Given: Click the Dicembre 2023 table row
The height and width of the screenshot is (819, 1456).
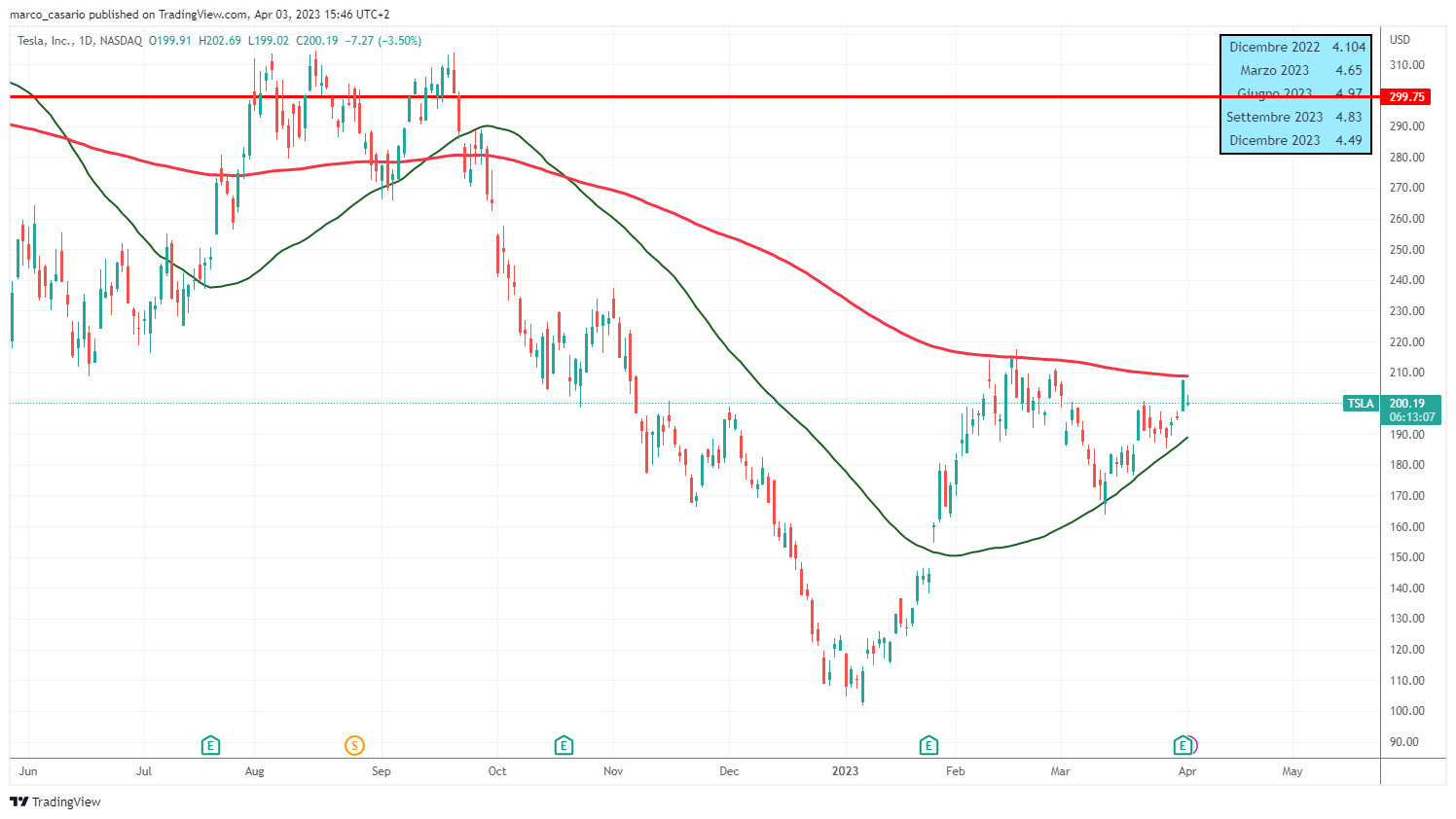Looking at the screenshot, I should (1295, 140).
